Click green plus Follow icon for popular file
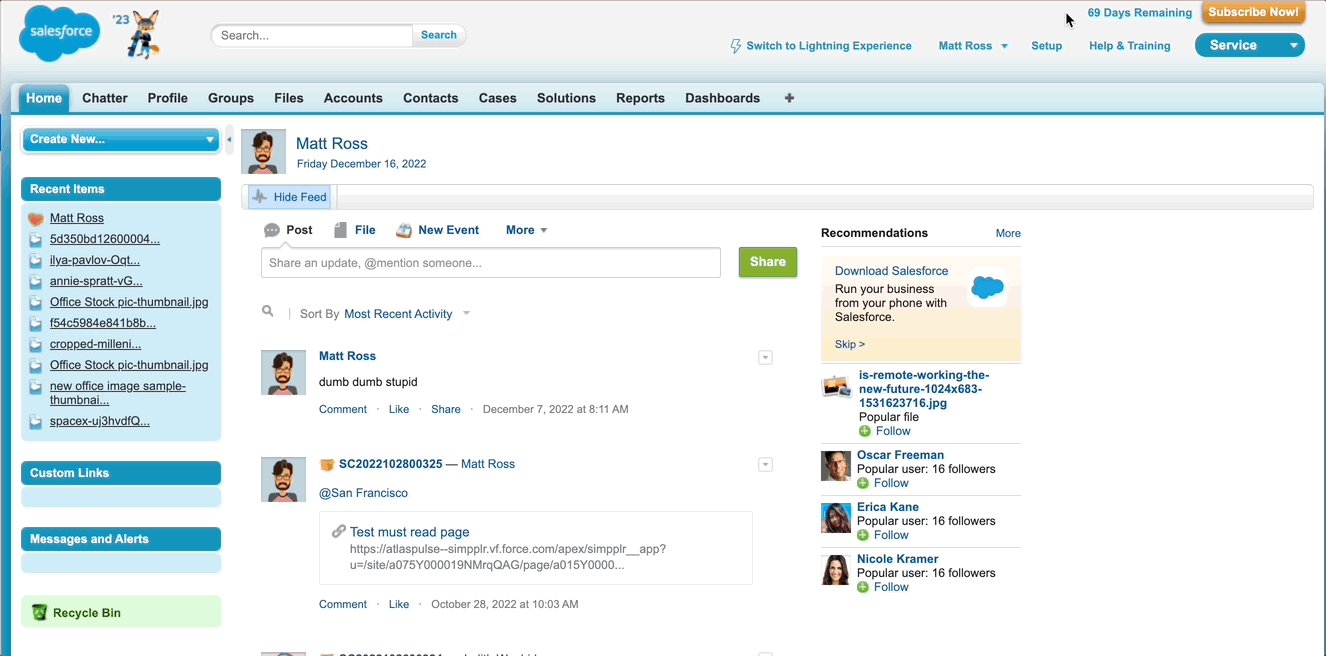The width and height of the screenshot is (1326, 656). (x=864, y=431)
